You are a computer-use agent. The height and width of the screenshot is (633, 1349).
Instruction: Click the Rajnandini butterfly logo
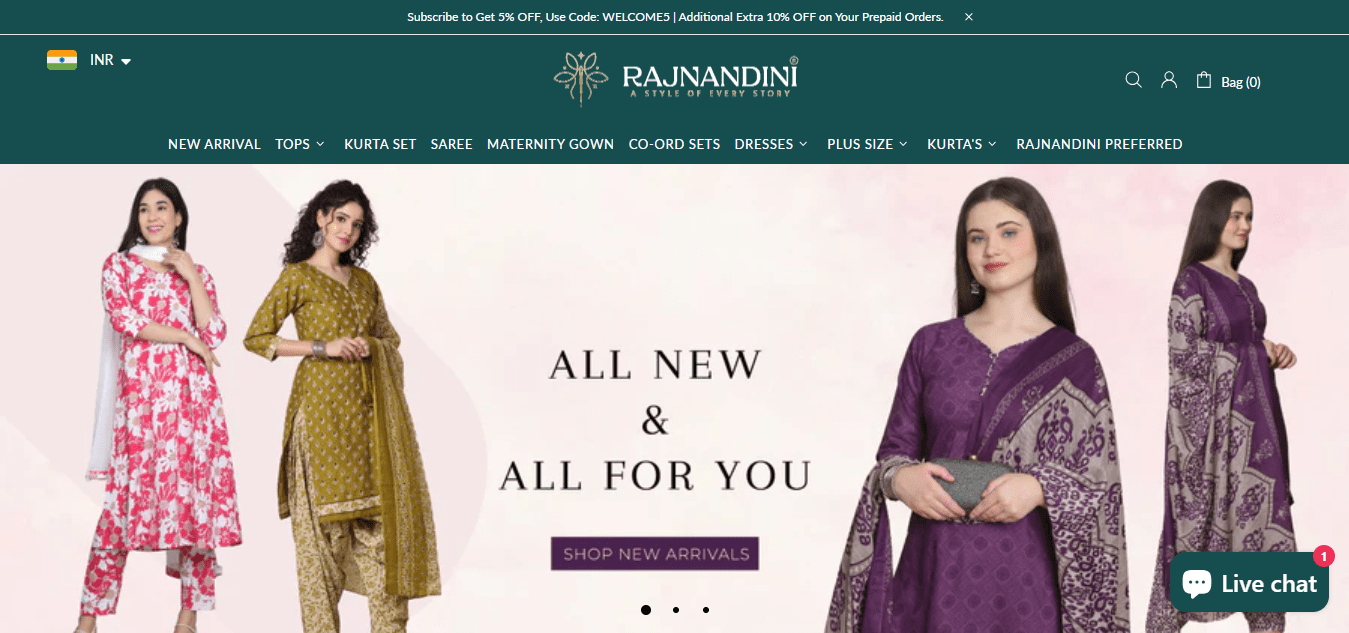(x=676, y=79)
